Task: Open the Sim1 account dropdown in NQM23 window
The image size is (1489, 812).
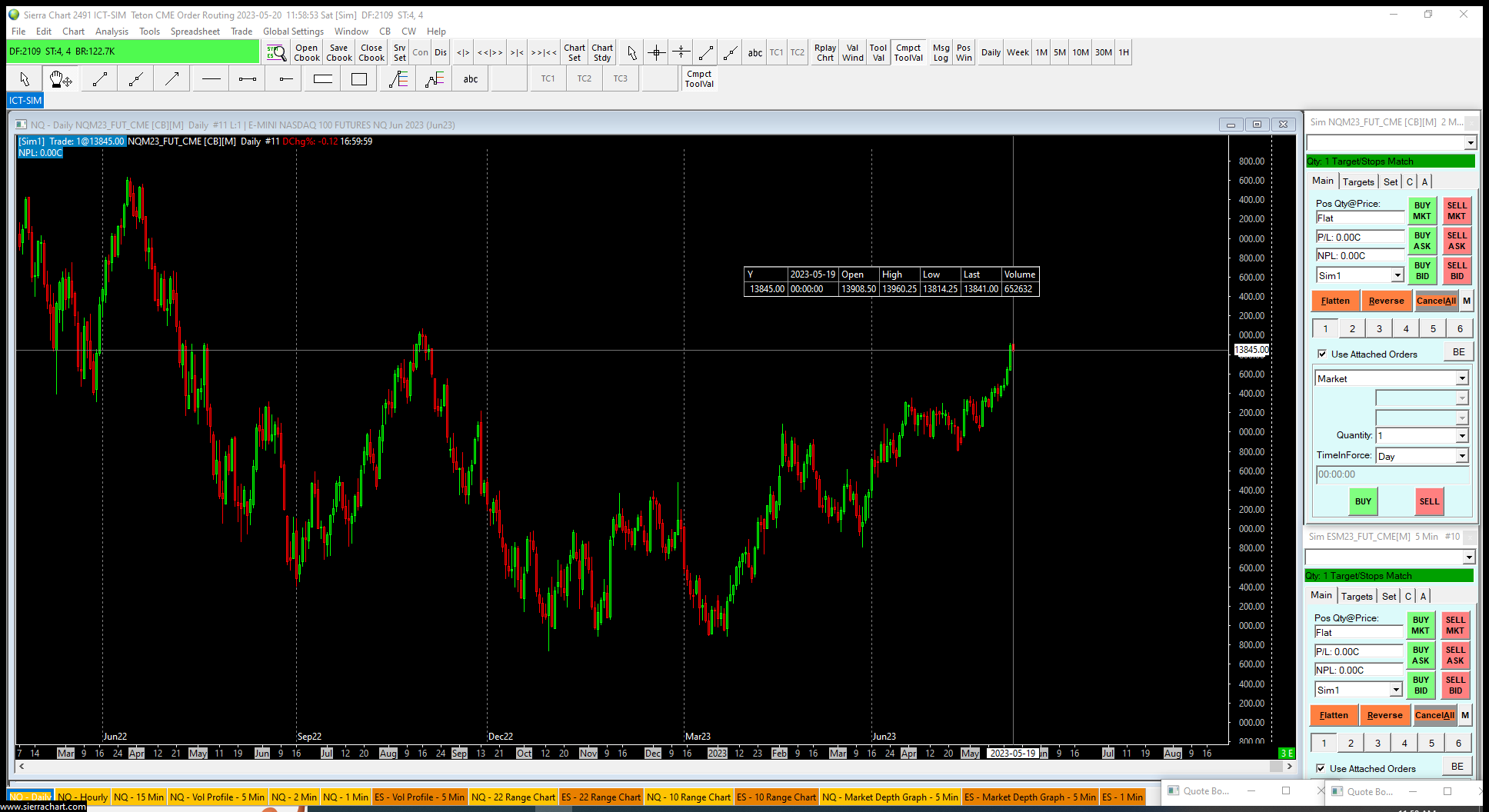Action: pos(1397,275)
